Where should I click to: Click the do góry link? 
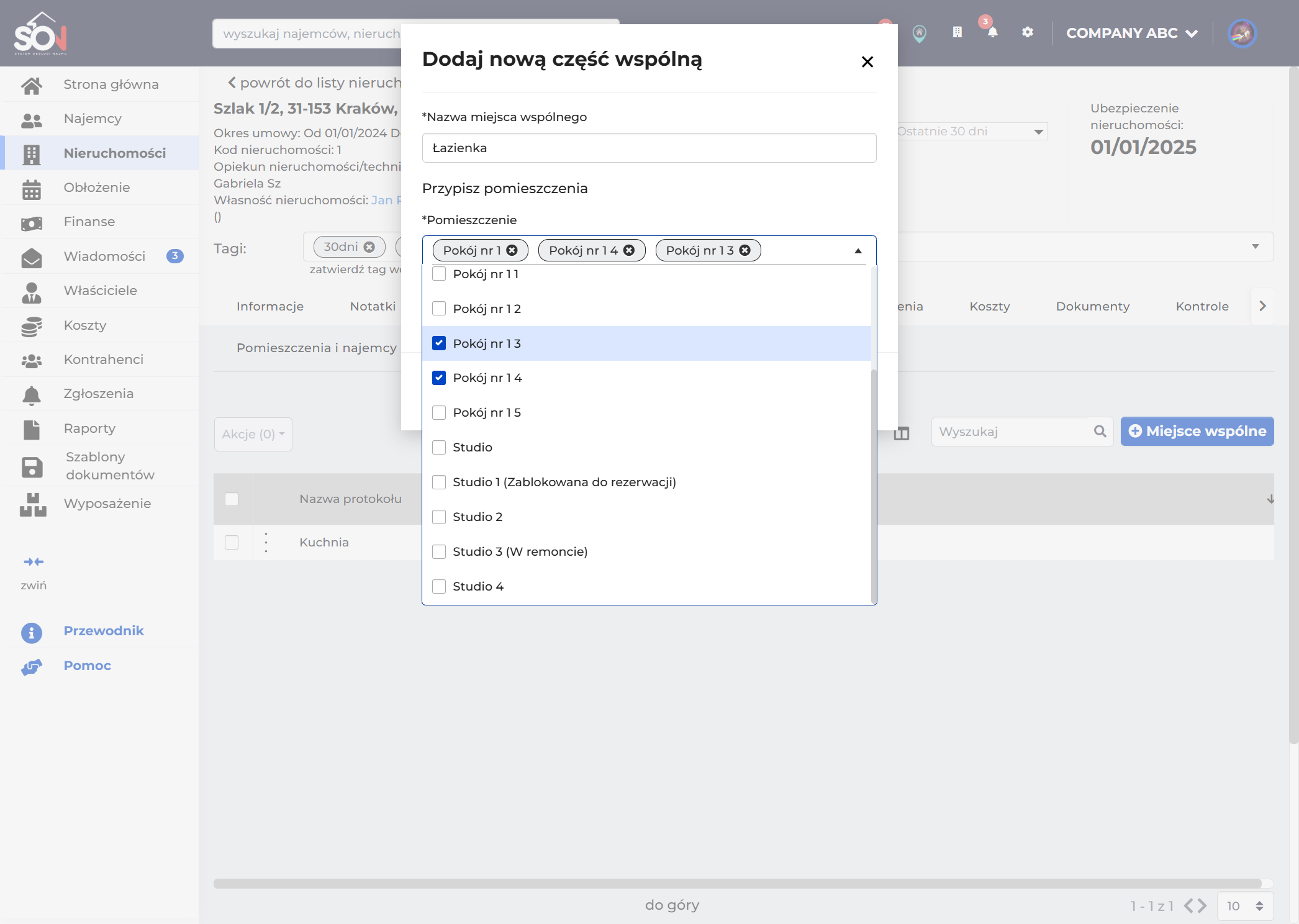click(672, 905)
